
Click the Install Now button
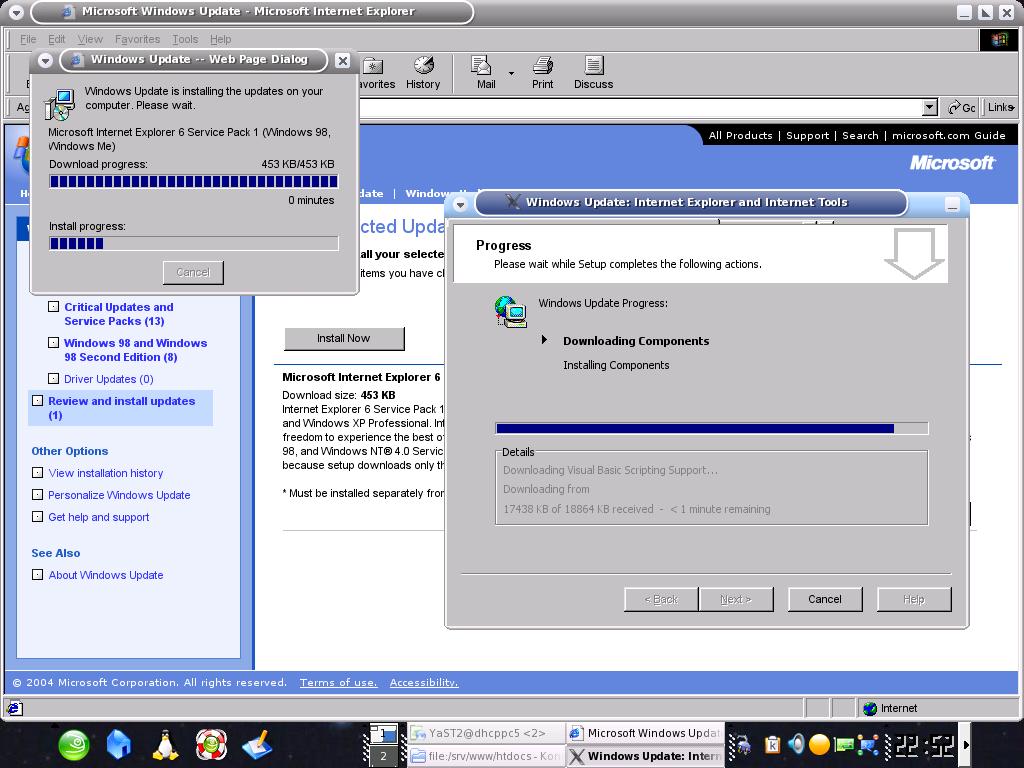(x=344, y=338)
